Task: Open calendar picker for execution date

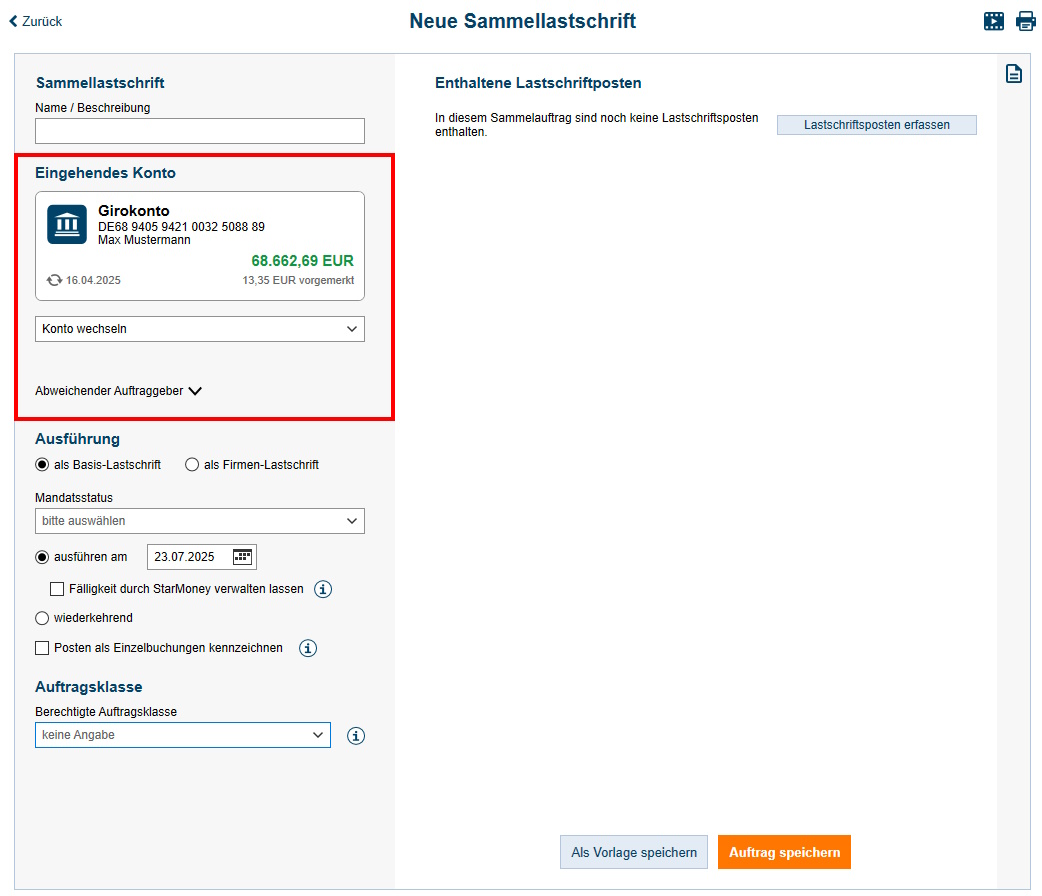Action: pos(243,557)
